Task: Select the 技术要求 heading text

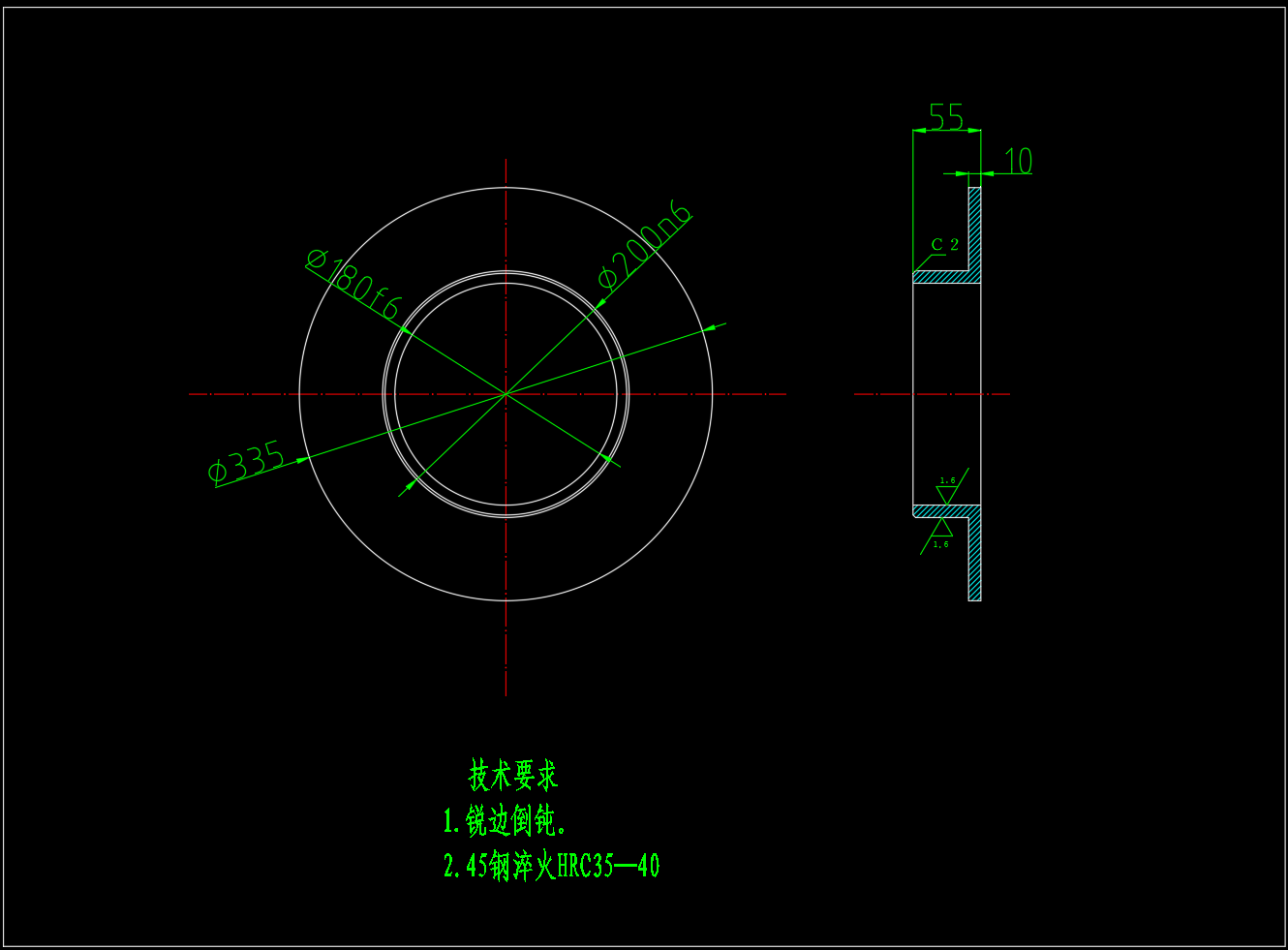Action: point(513,775)
